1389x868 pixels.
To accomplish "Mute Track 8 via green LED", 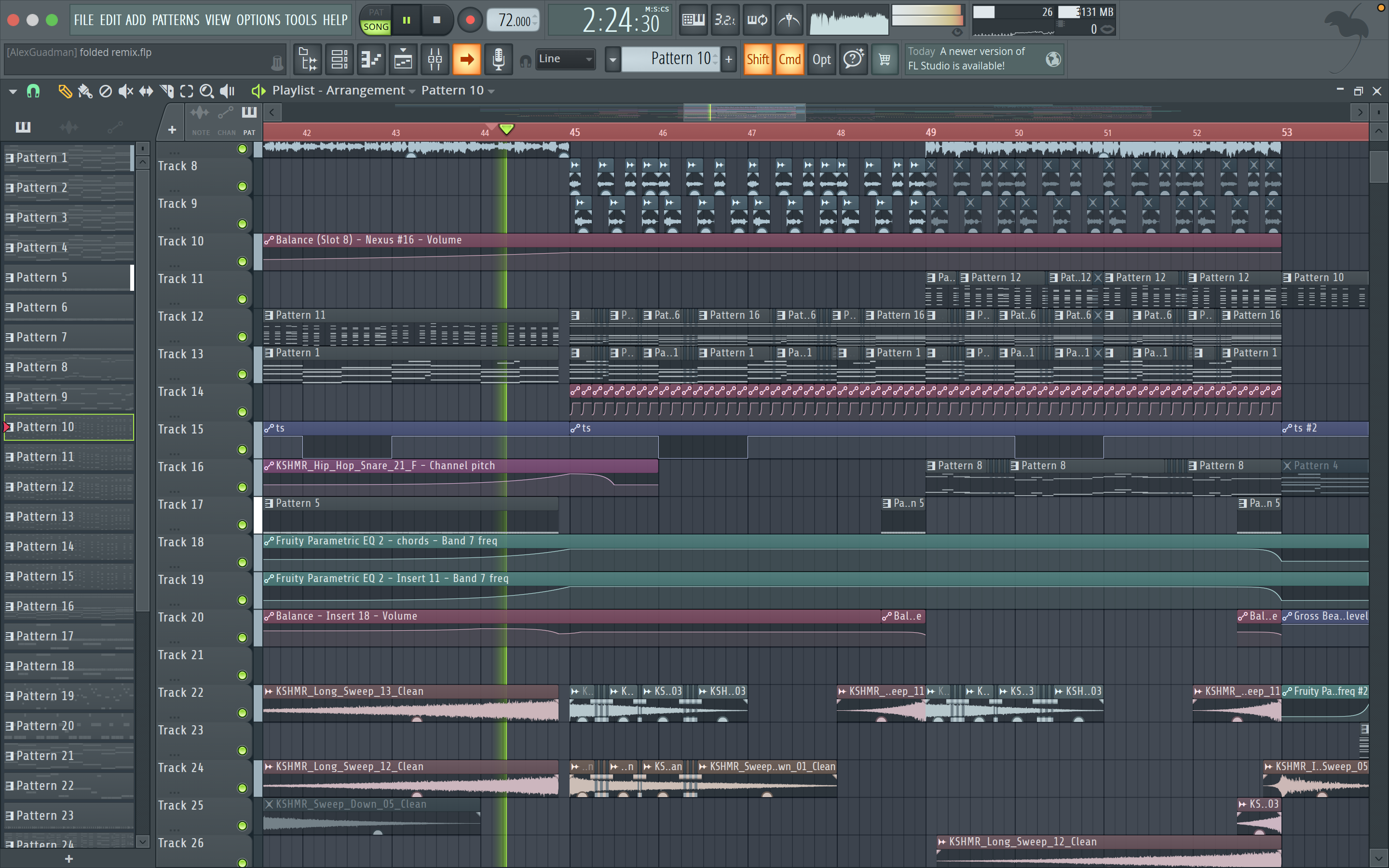I will click(242, 187).
